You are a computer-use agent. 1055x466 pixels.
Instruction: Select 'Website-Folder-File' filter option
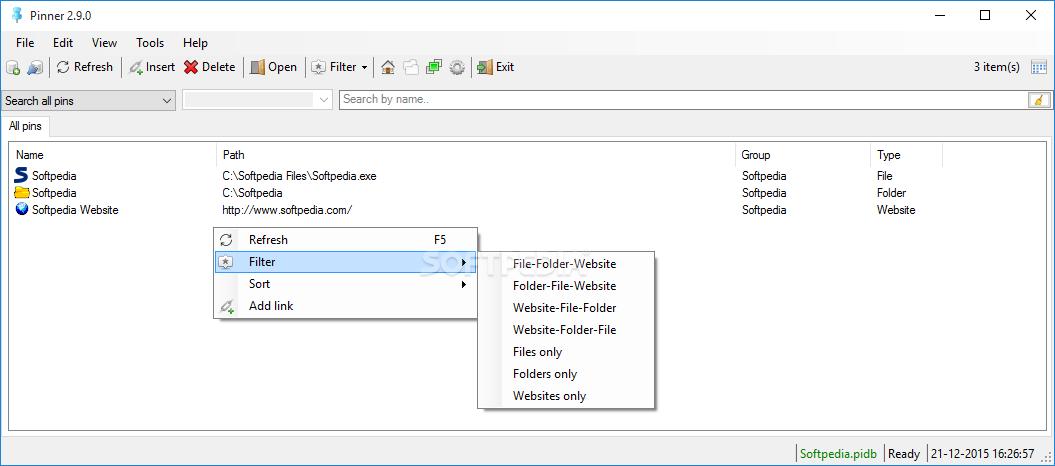[566, 330]
